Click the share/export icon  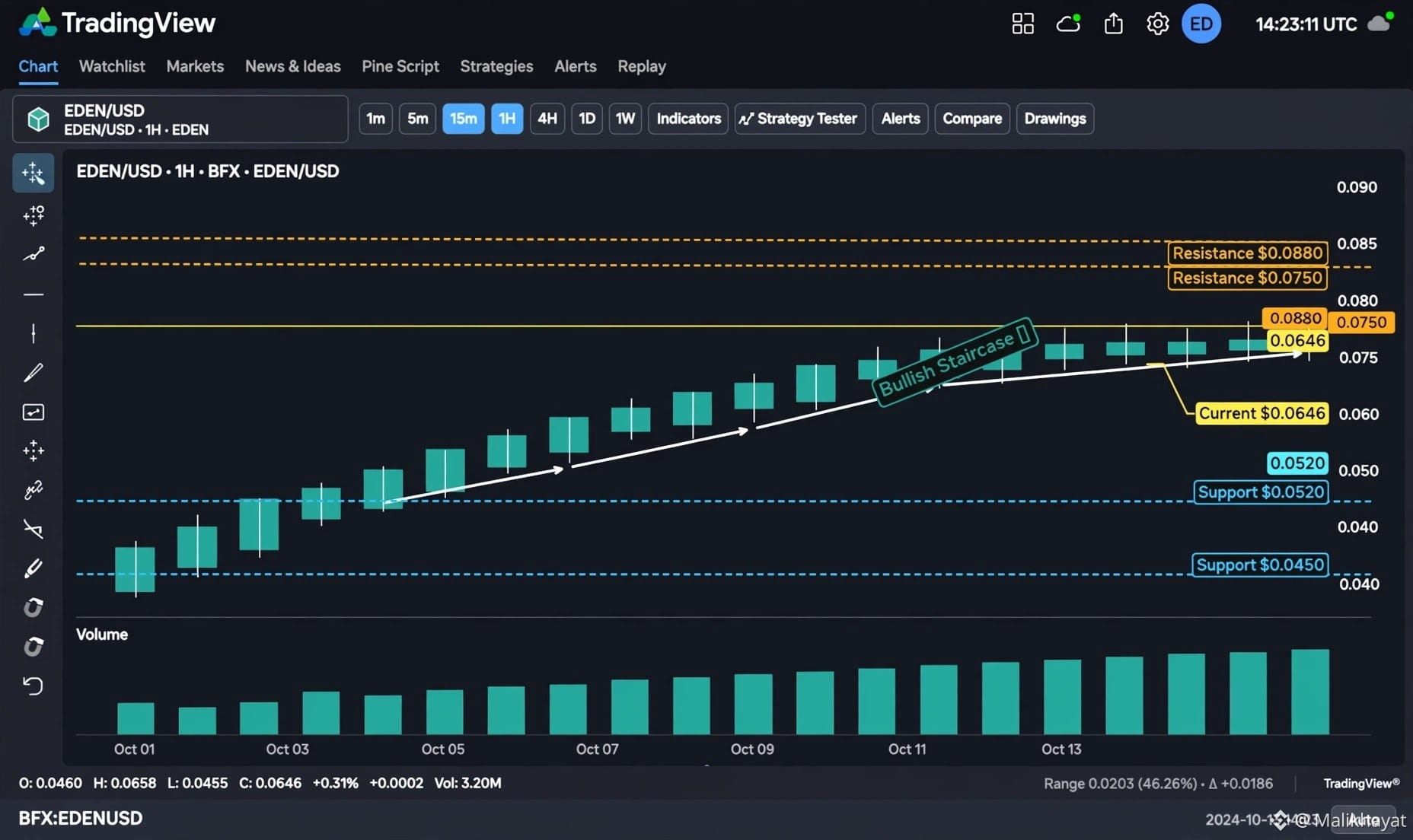tap(1113, 24)
